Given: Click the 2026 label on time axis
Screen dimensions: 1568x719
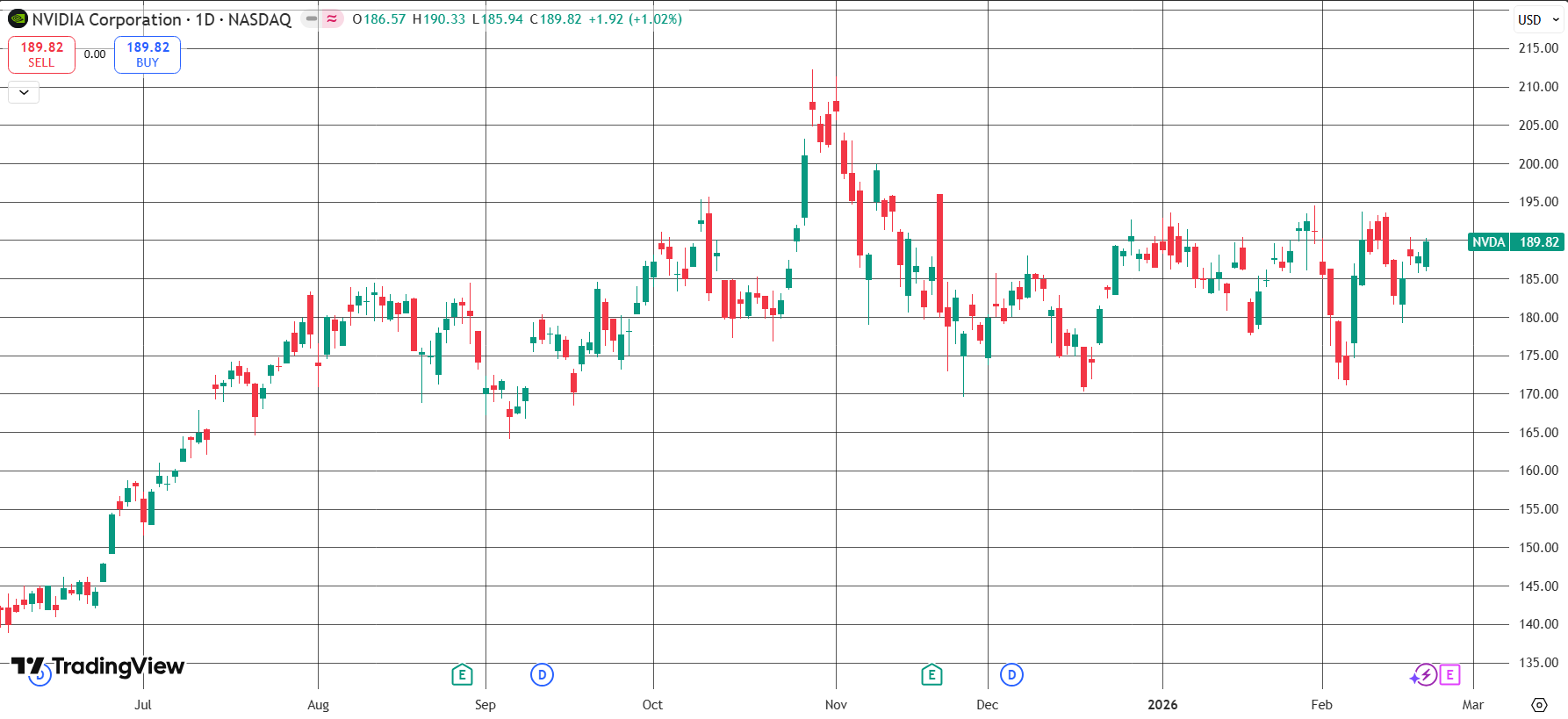Looking at the screenshot, I should (1162, 705).
